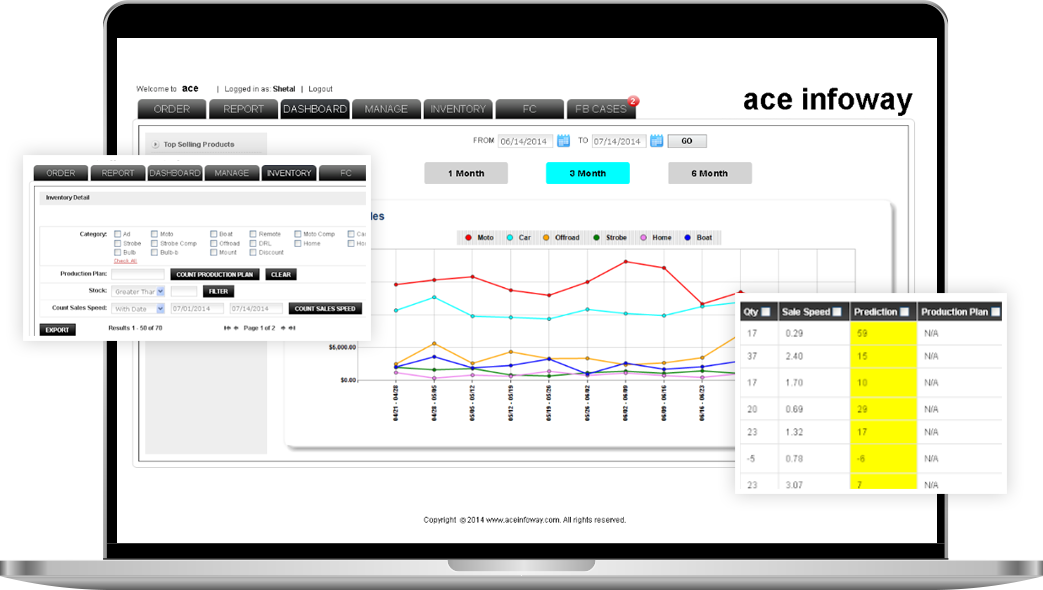Open the ORDER tab in main dashboard
This screenshot has height=590, width=1043.
pos(172,109)
